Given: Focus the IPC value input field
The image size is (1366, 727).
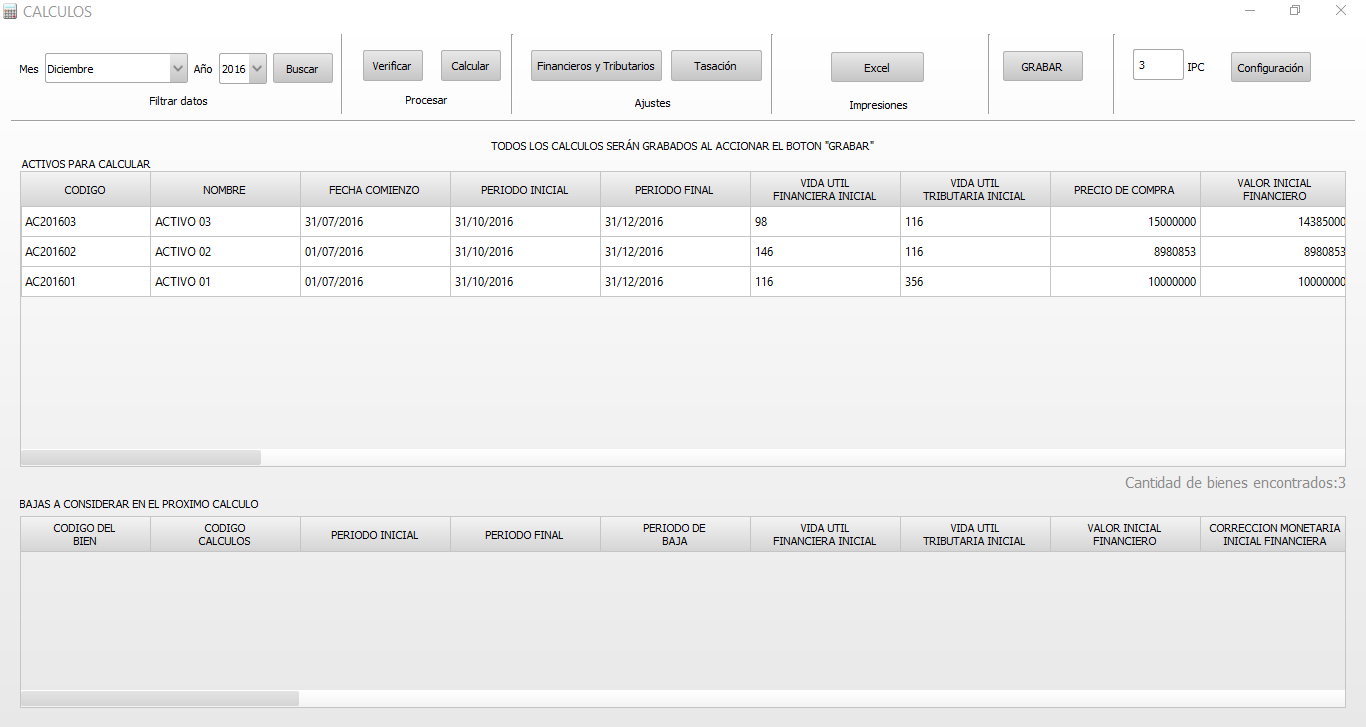Looking at the screenshot, I should (1157, 66).
